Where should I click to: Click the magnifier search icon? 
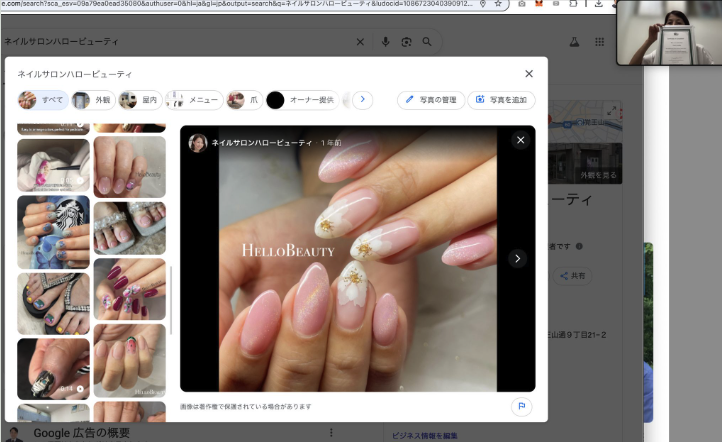tap(427, 42)
